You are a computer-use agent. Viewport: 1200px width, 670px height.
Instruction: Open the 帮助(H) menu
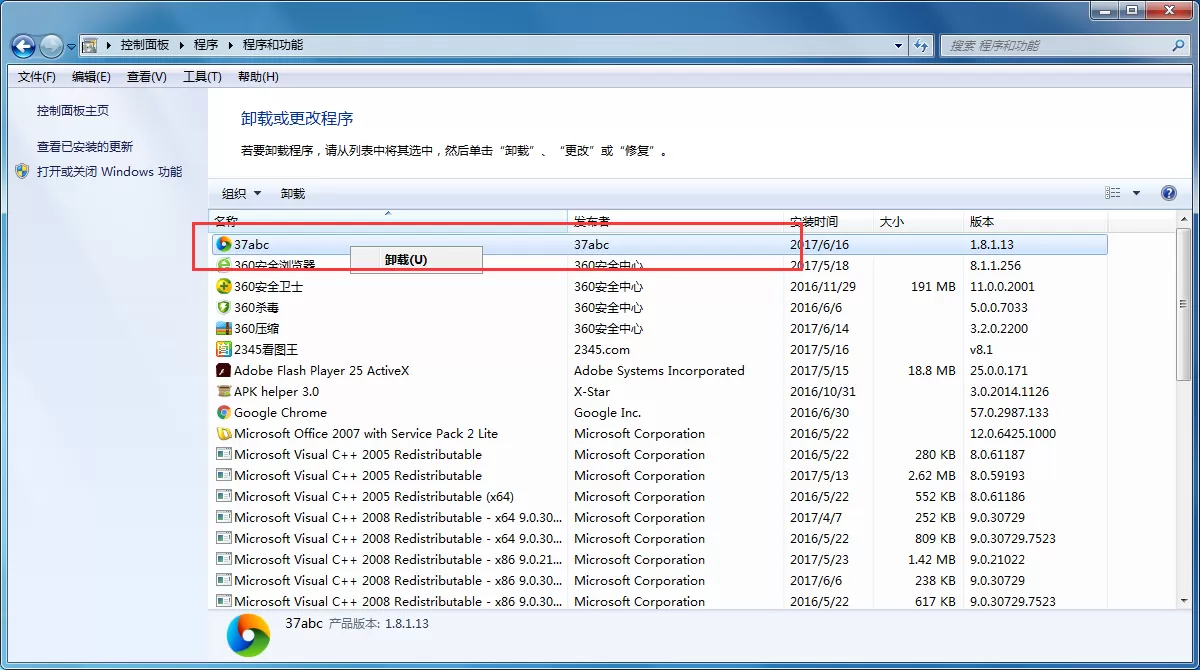pos(258,76)
